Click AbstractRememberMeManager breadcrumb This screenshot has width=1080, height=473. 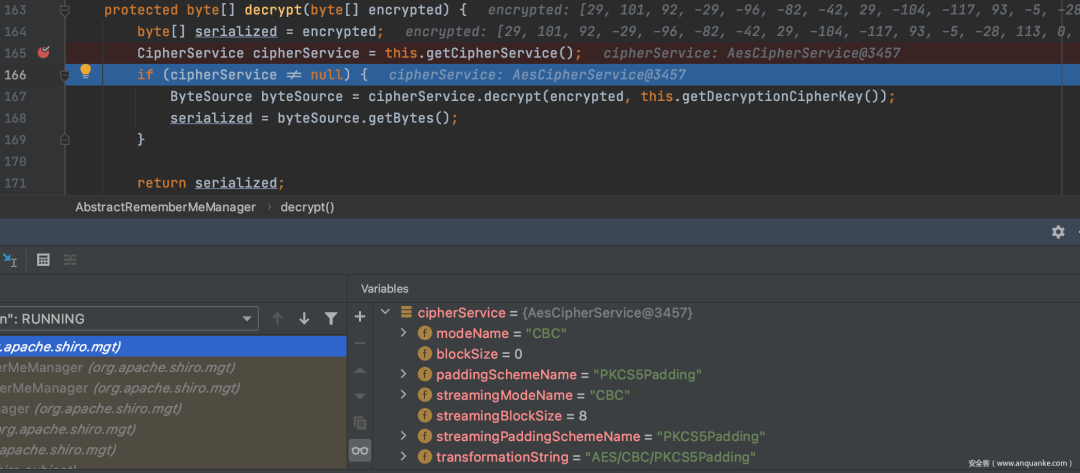coord(165,207)
